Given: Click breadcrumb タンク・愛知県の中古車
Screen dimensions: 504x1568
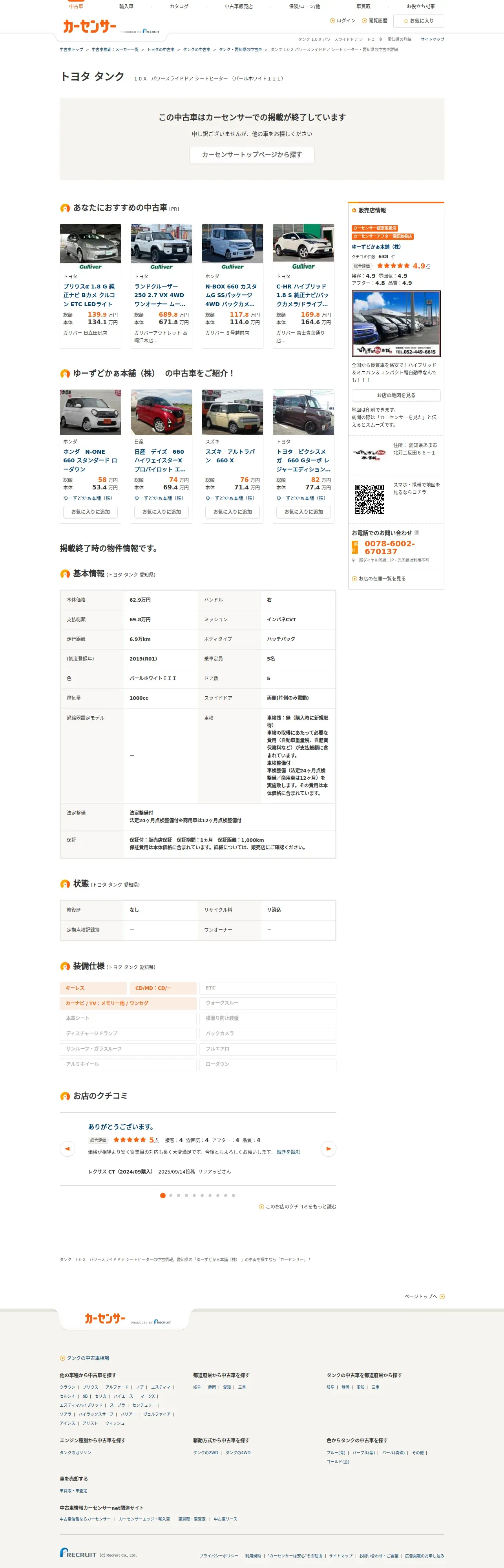Looking at the screenshot, I should click(241, 50).
